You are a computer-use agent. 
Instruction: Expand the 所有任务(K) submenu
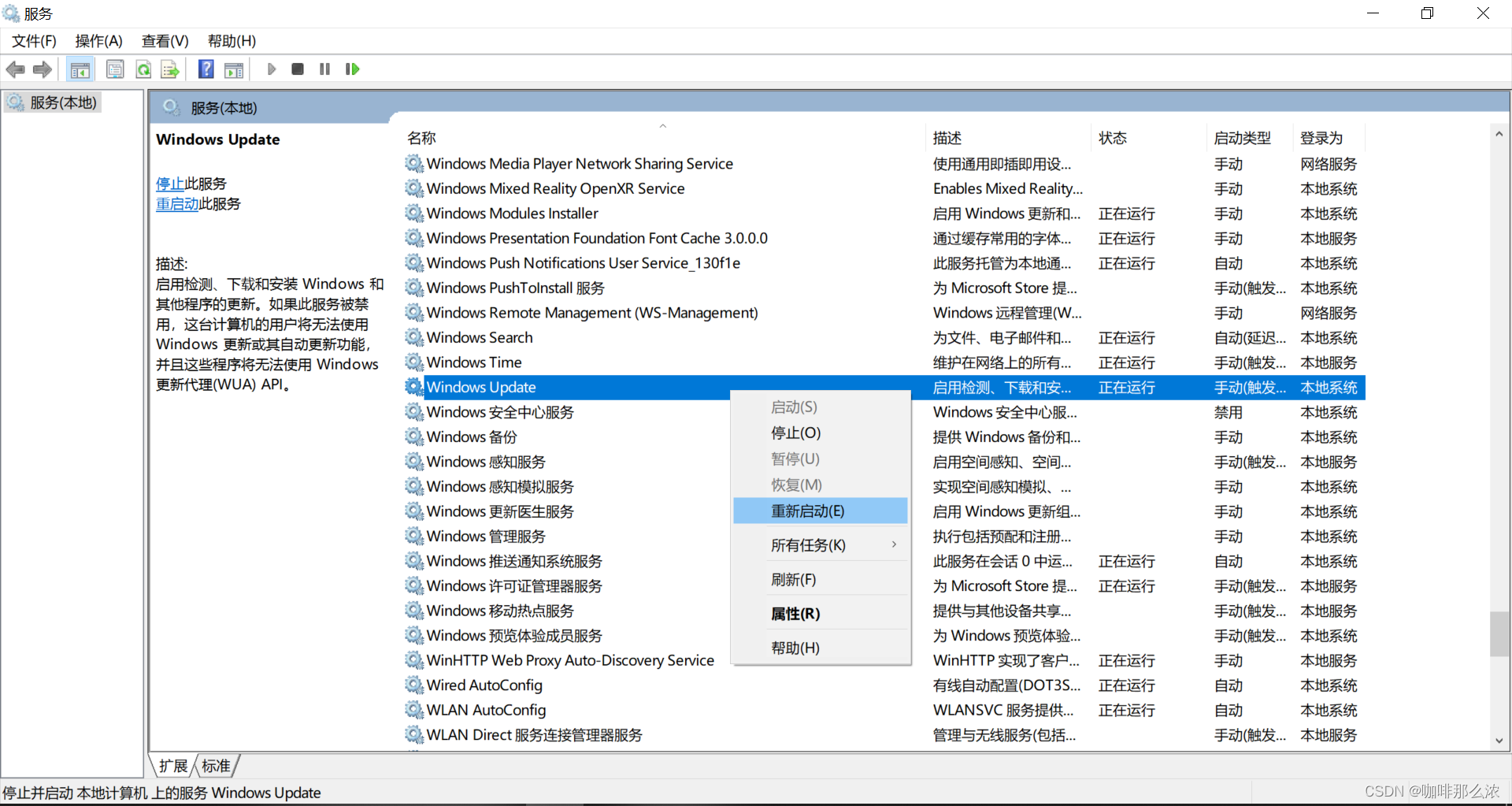808,544
